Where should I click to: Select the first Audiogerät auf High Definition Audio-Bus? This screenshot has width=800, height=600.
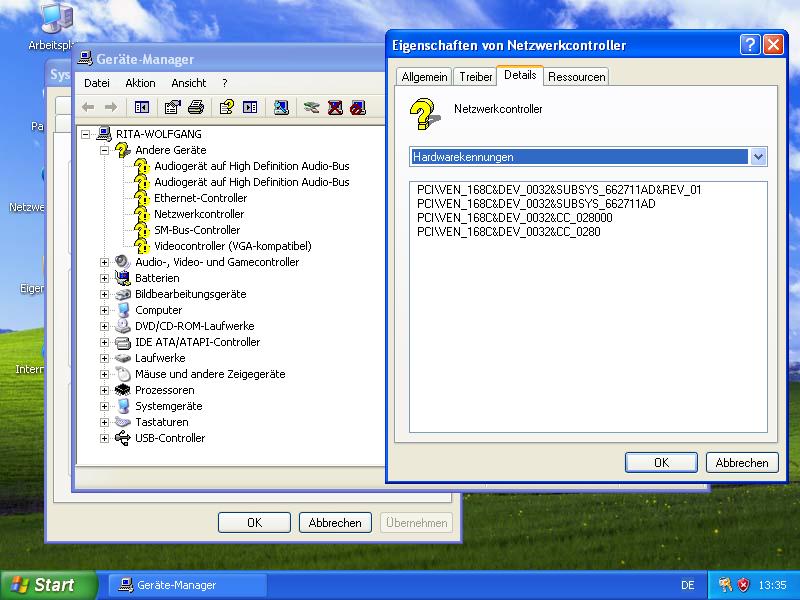tap(252, 166)
